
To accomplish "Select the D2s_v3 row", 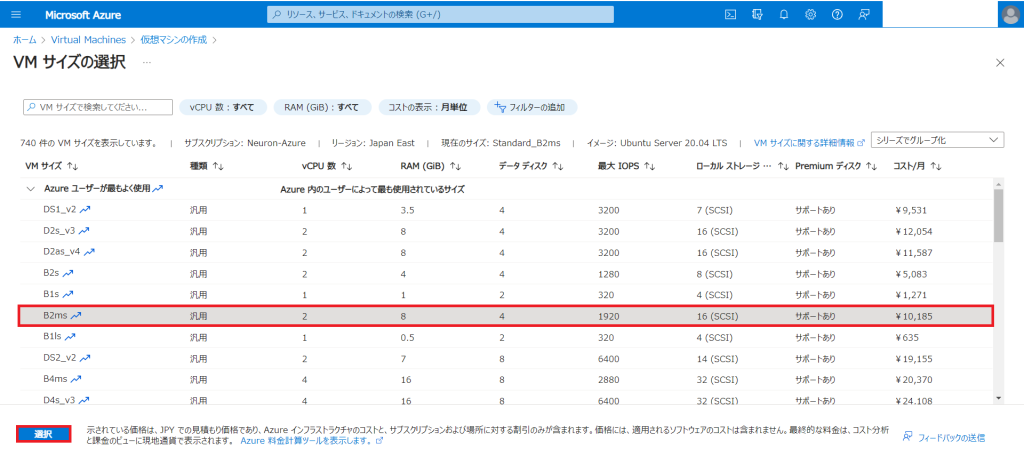I will (507, 231).
